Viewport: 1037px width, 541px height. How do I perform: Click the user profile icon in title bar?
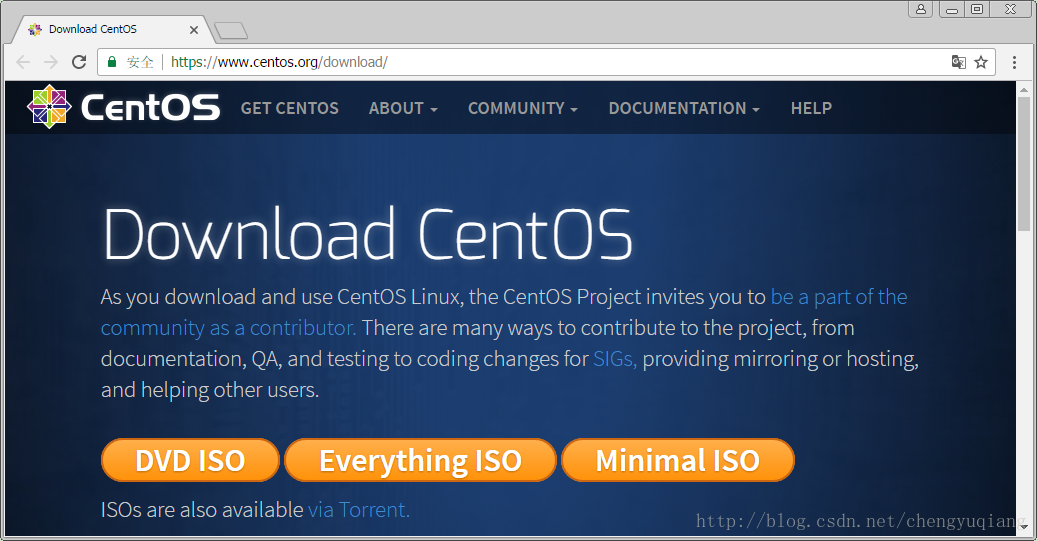pyautogui.click(x=921, y=9)
